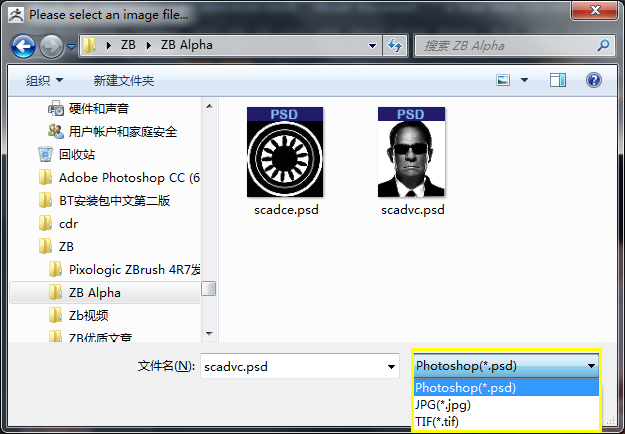The image size is (625, 434).
Task: Choose JPG(*.jpg) file type
Action: (x=506, y=405)
